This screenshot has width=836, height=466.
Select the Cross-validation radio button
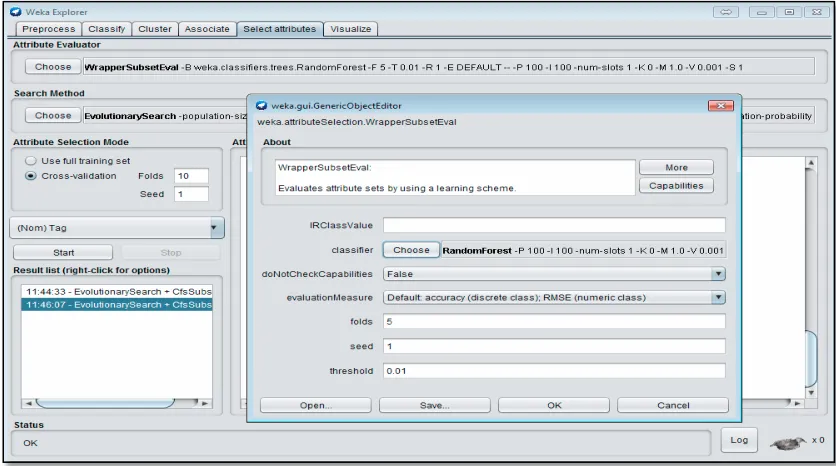coord(31,176)
